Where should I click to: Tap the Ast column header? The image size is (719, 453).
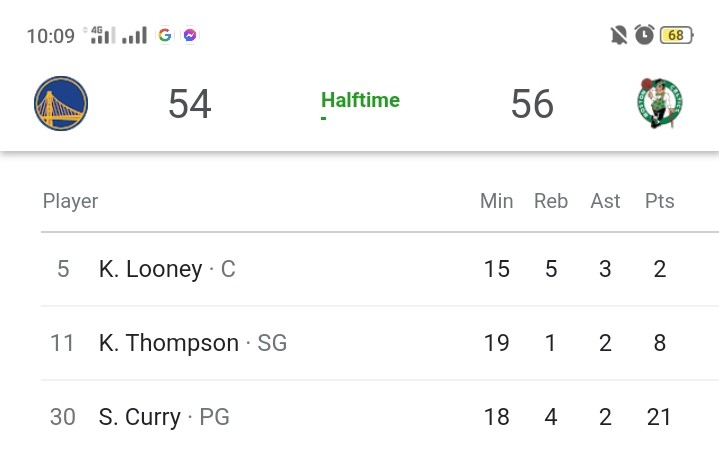pyautogui.click(x=605, y=201)
